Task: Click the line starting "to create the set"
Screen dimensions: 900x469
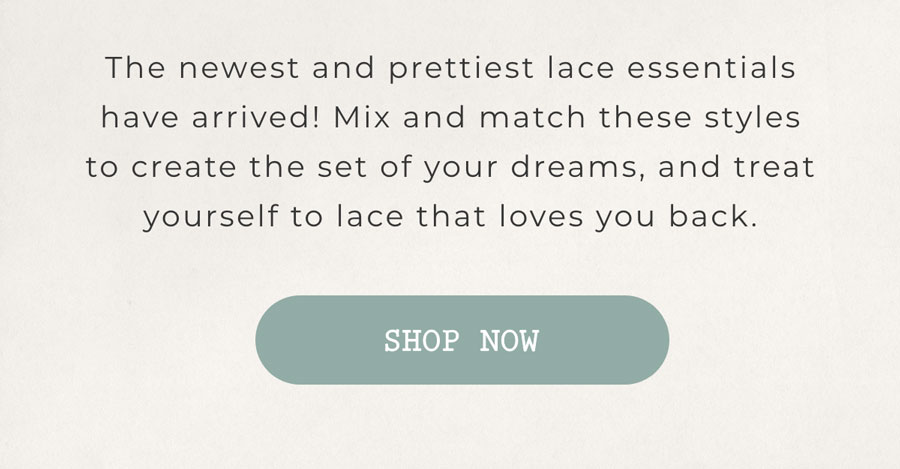Action: coord(451,168)
